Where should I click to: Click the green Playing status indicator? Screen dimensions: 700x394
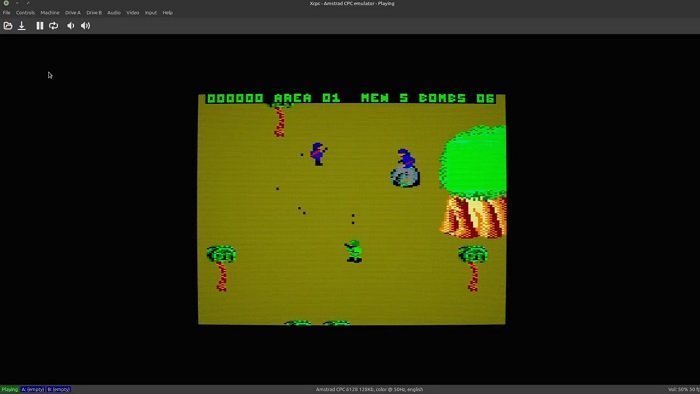[10, 389]
